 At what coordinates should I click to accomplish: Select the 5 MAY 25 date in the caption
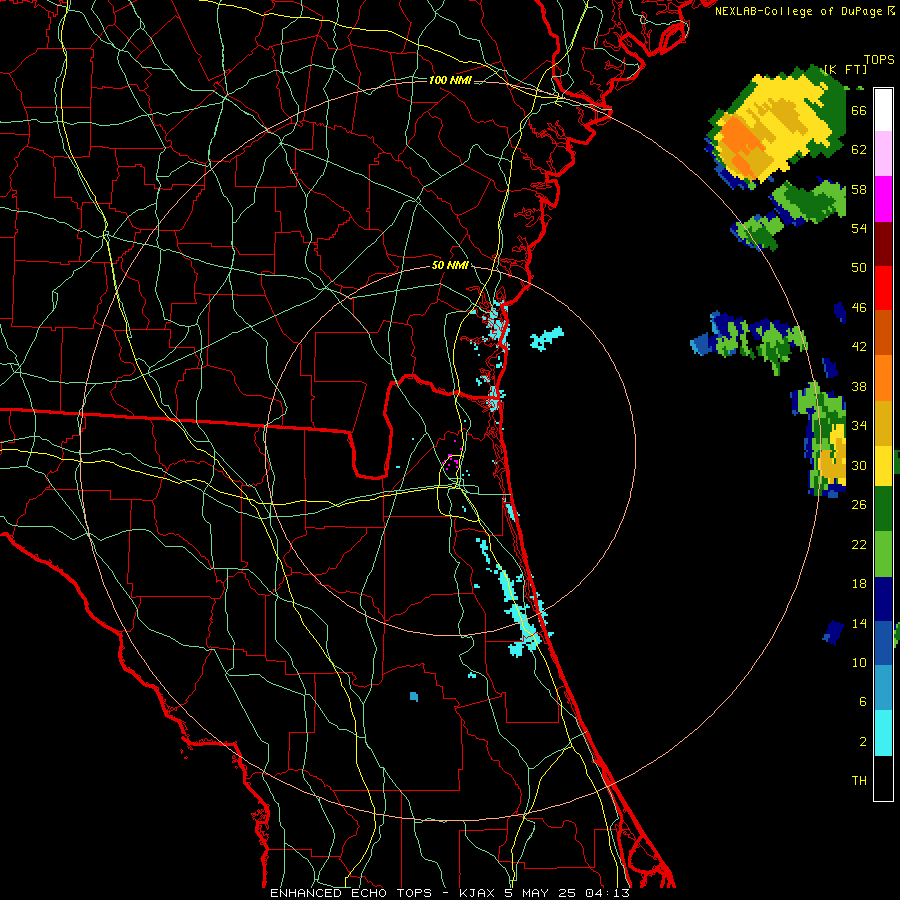coord(540,893)
